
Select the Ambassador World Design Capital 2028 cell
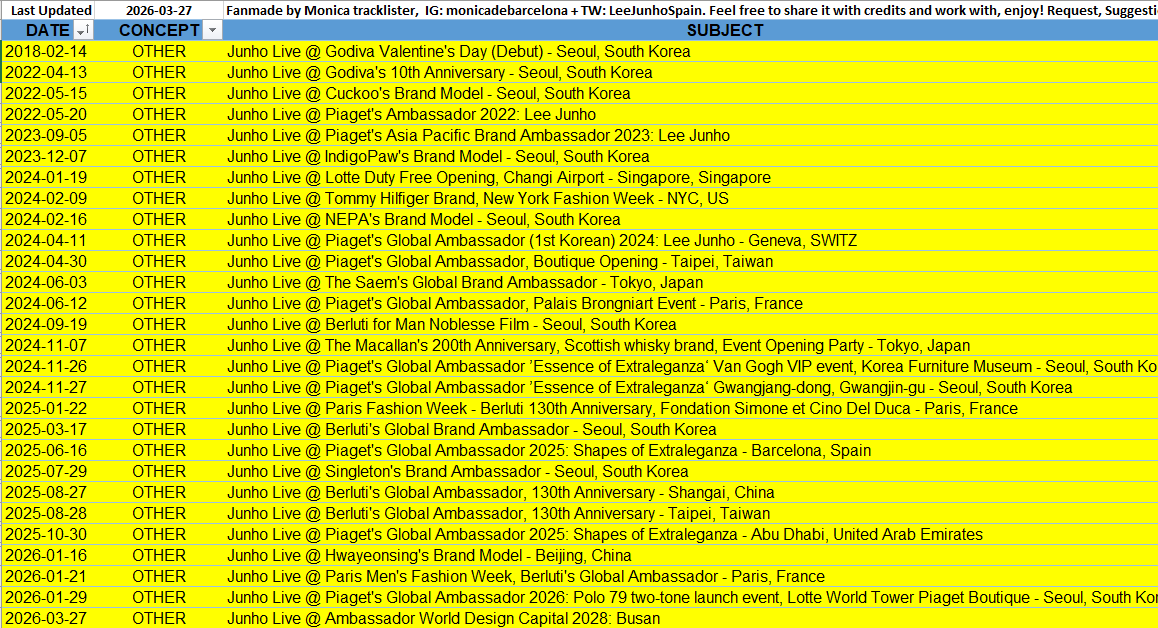[691, 618]
